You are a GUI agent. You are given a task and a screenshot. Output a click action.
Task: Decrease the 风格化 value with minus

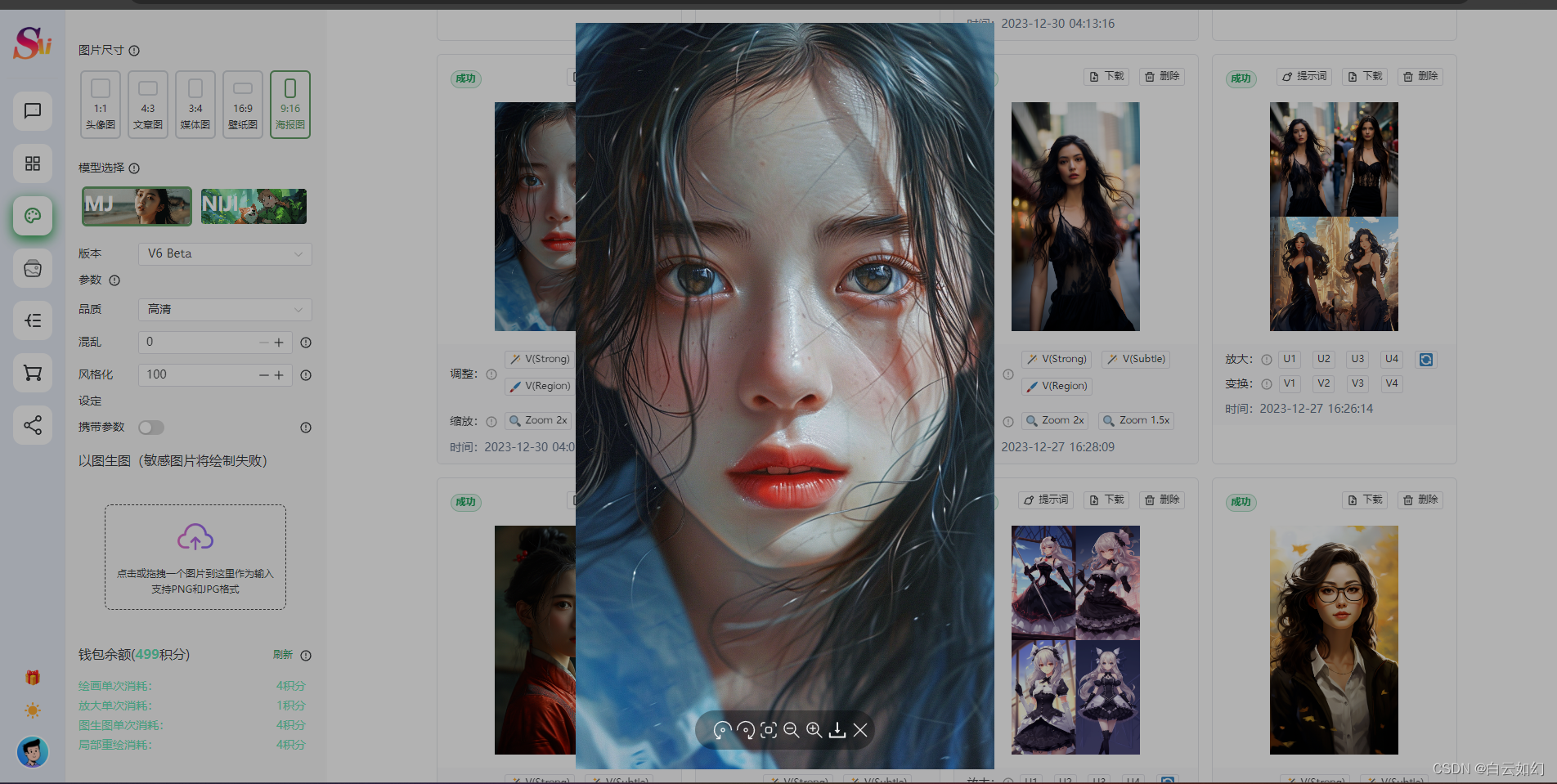pos(263,375)
